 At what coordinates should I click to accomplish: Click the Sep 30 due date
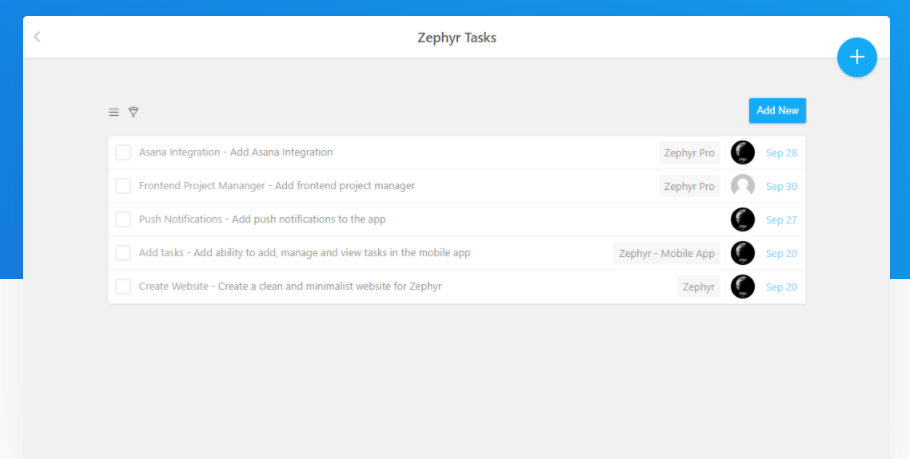click(781, 186)
